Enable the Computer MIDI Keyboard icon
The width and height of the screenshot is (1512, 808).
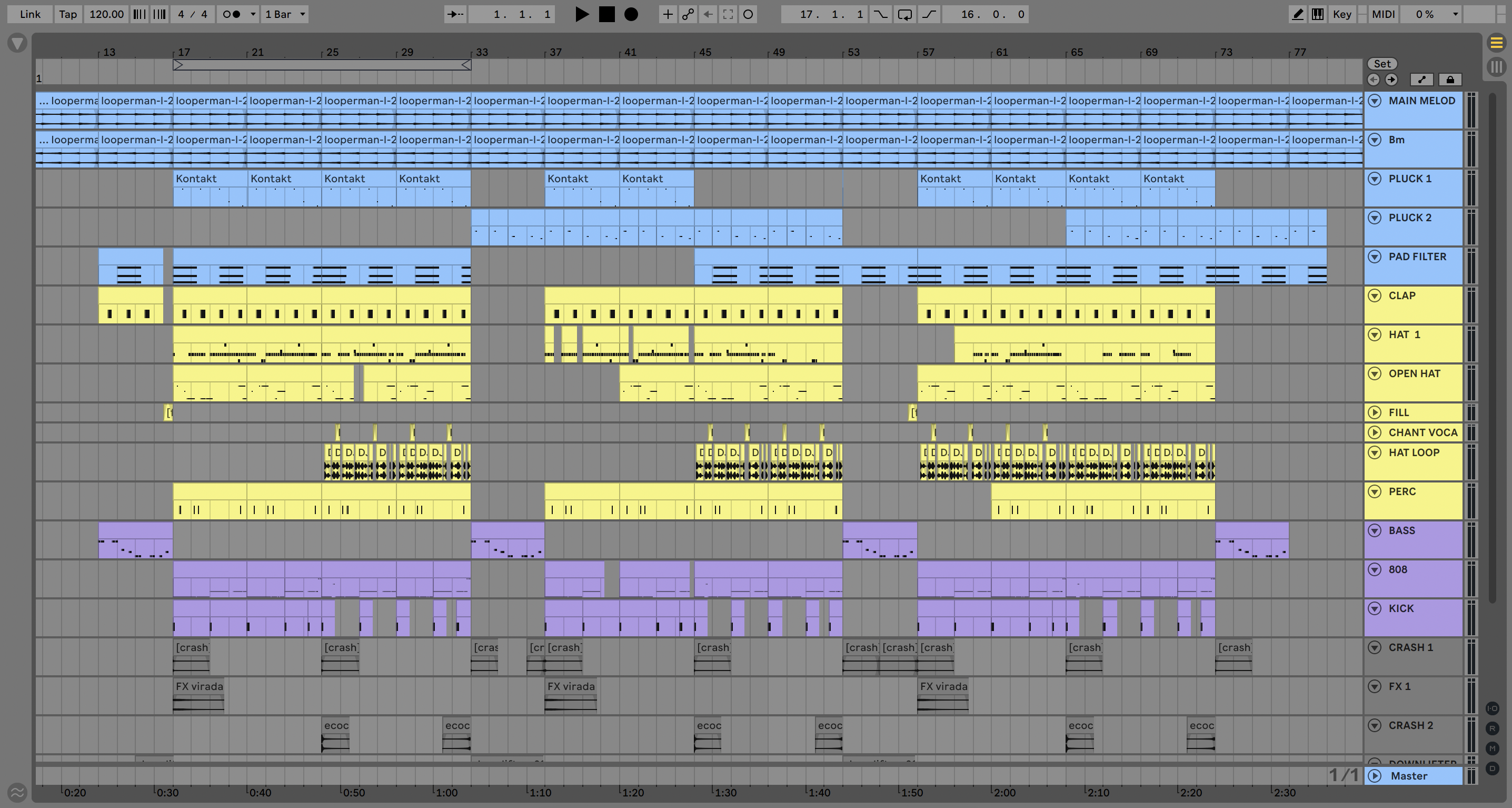coord(1318,15)
